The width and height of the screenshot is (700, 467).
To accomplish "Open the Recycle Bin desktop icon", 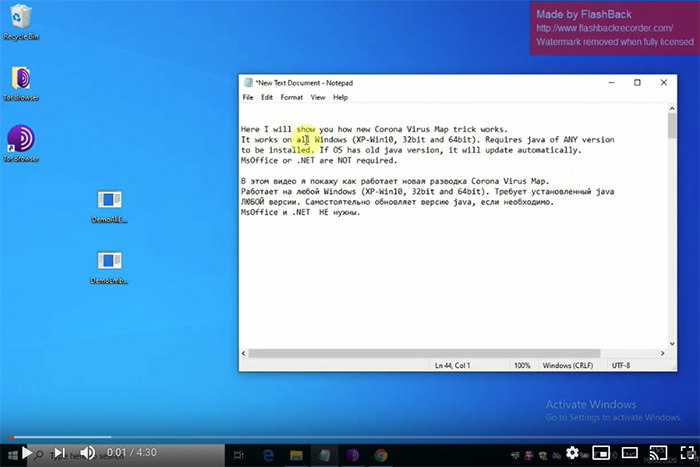I will coord(21,22).
